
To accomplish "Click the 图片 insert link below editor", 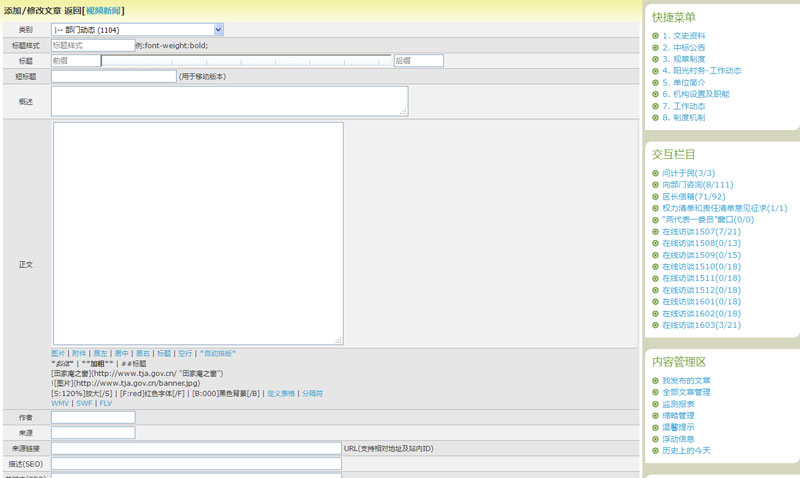I will 58,353.
